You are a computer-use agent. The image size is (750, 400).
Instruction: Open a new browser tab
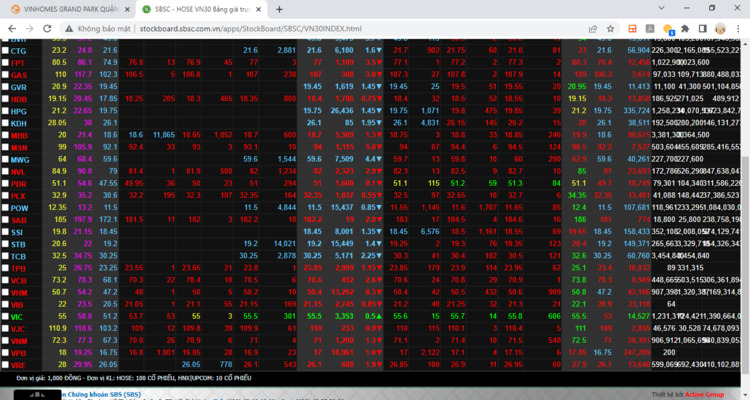click(x=279, y=9)
